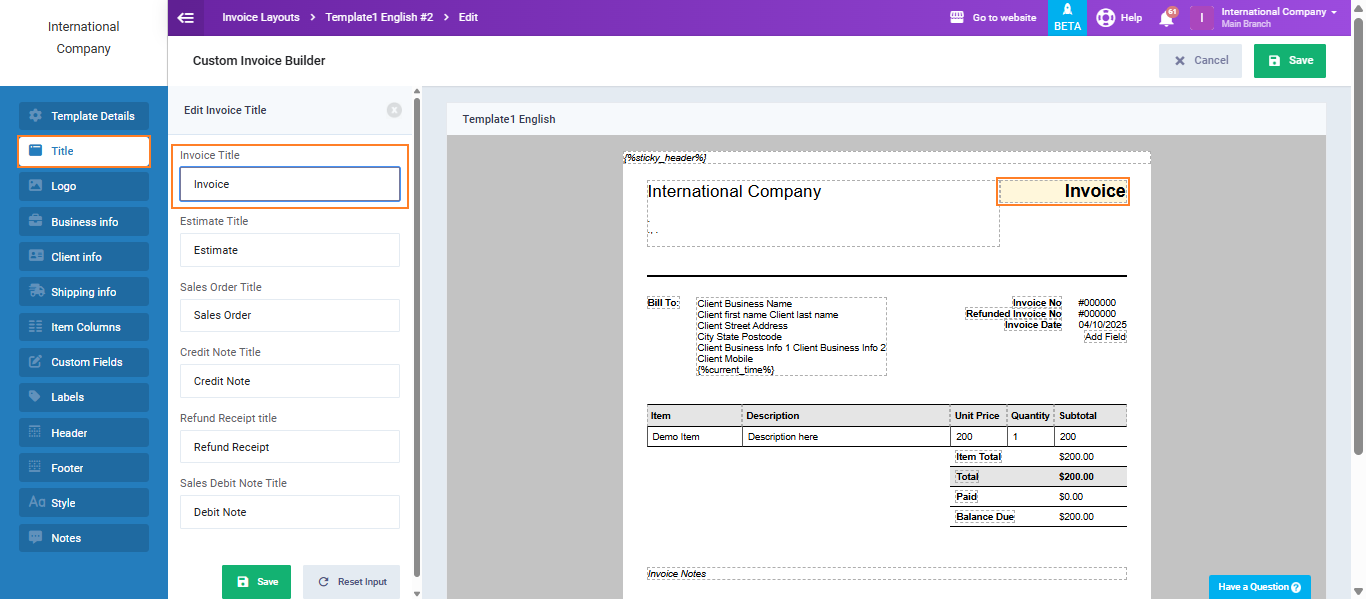The image size is (1366, 599).
Task: Cancel editing the invoice template
Action: tap(1200, 61)
